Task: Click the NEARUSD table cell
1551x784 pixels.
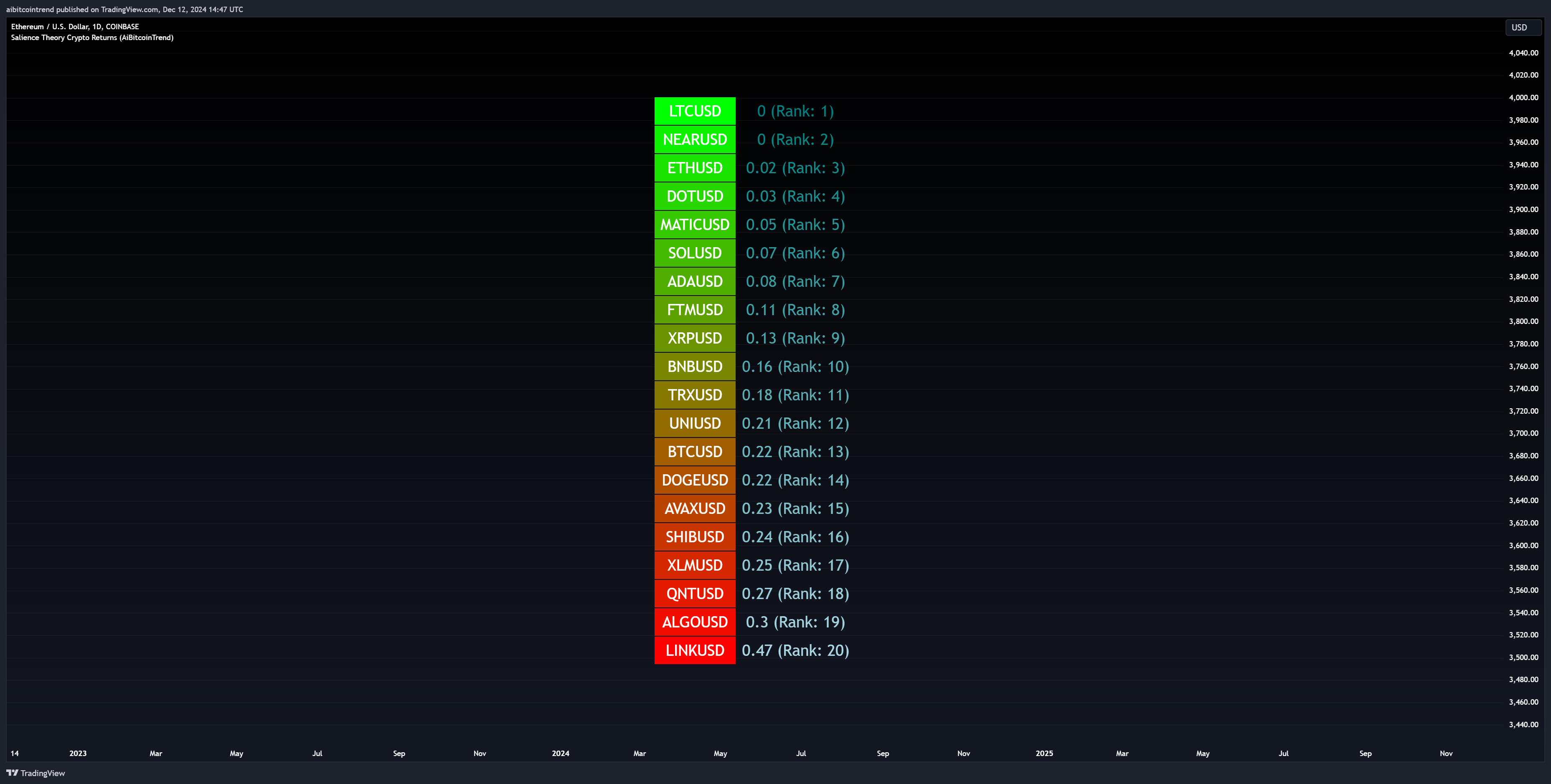Action: pos(695,139)
